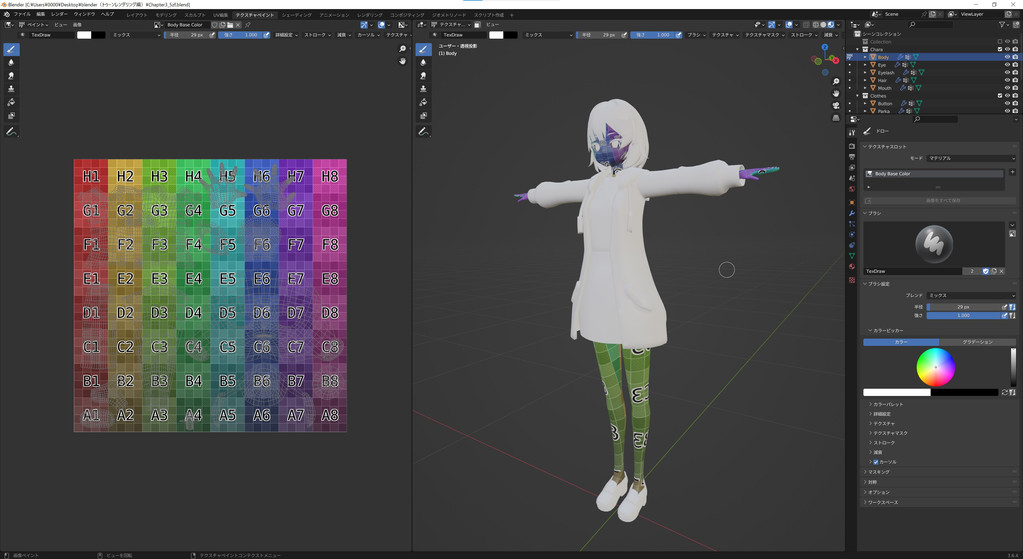Hide the Body object in the outliner
1023x559 pixels.
click(1006, 58)
